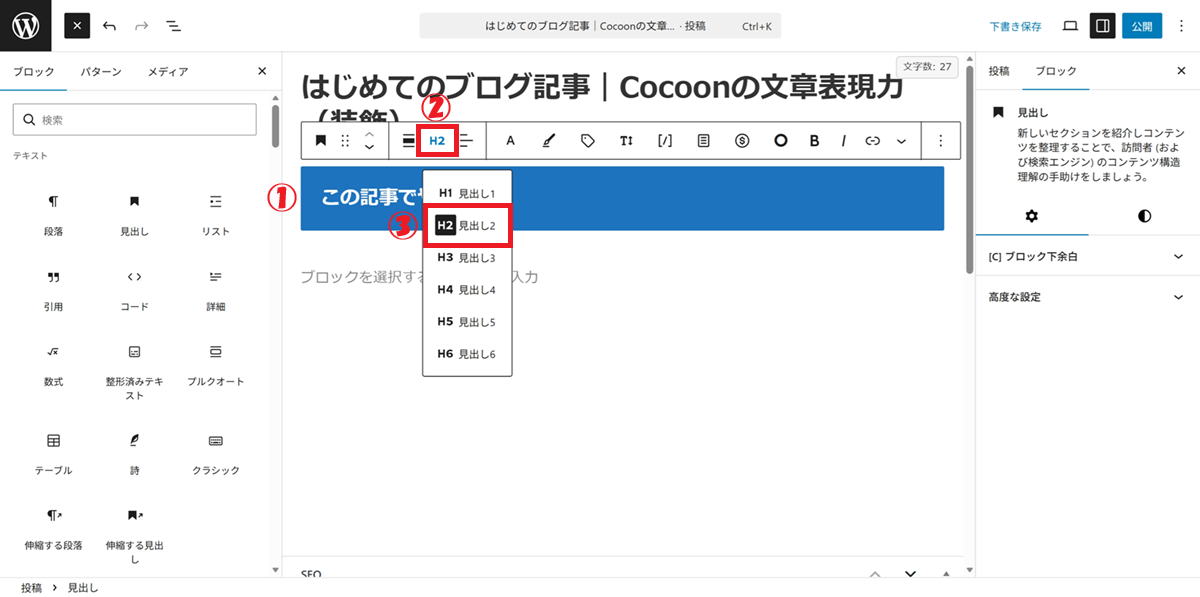
Task: Click the highlighter marker icon in block toolbar
Action: [x=548, y=141]
